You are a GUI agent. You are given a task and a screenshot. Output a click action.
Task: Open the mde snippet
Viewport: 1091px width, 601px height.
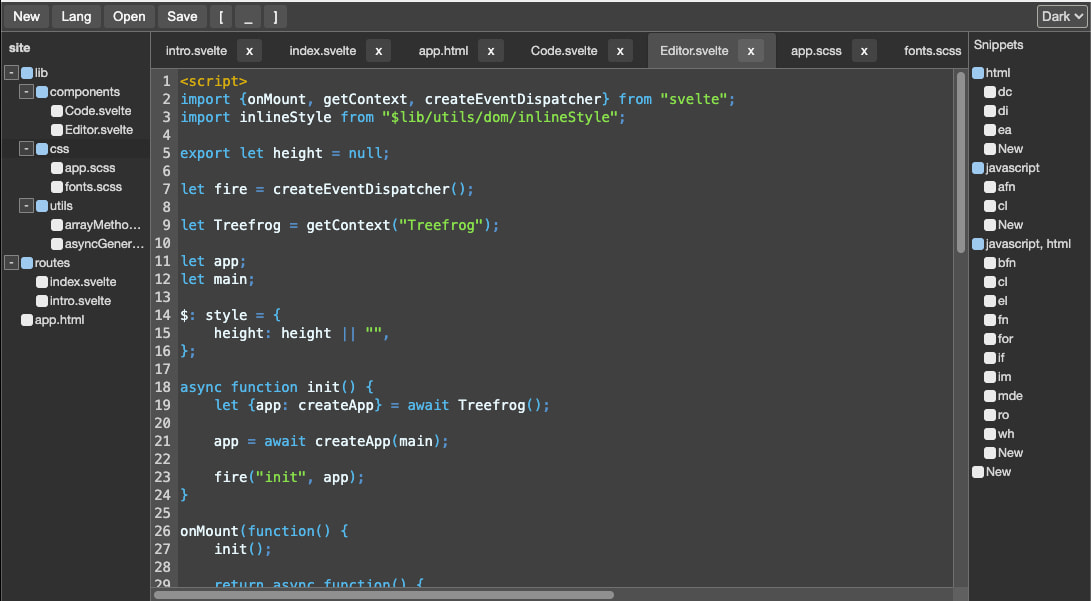click(x=1010, y=396)
